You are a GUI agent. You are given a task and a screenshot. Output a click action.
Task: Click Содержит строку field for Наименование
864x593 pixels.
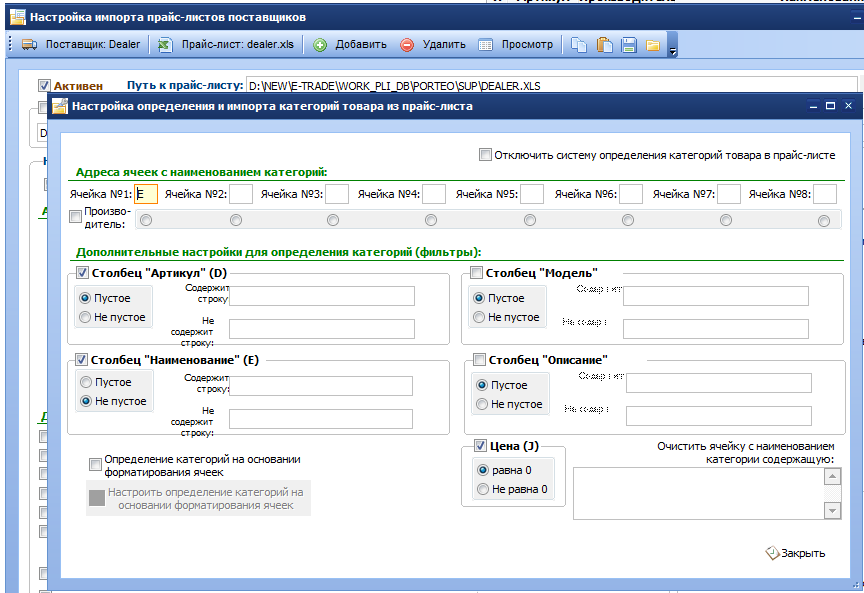click(321, 386)
